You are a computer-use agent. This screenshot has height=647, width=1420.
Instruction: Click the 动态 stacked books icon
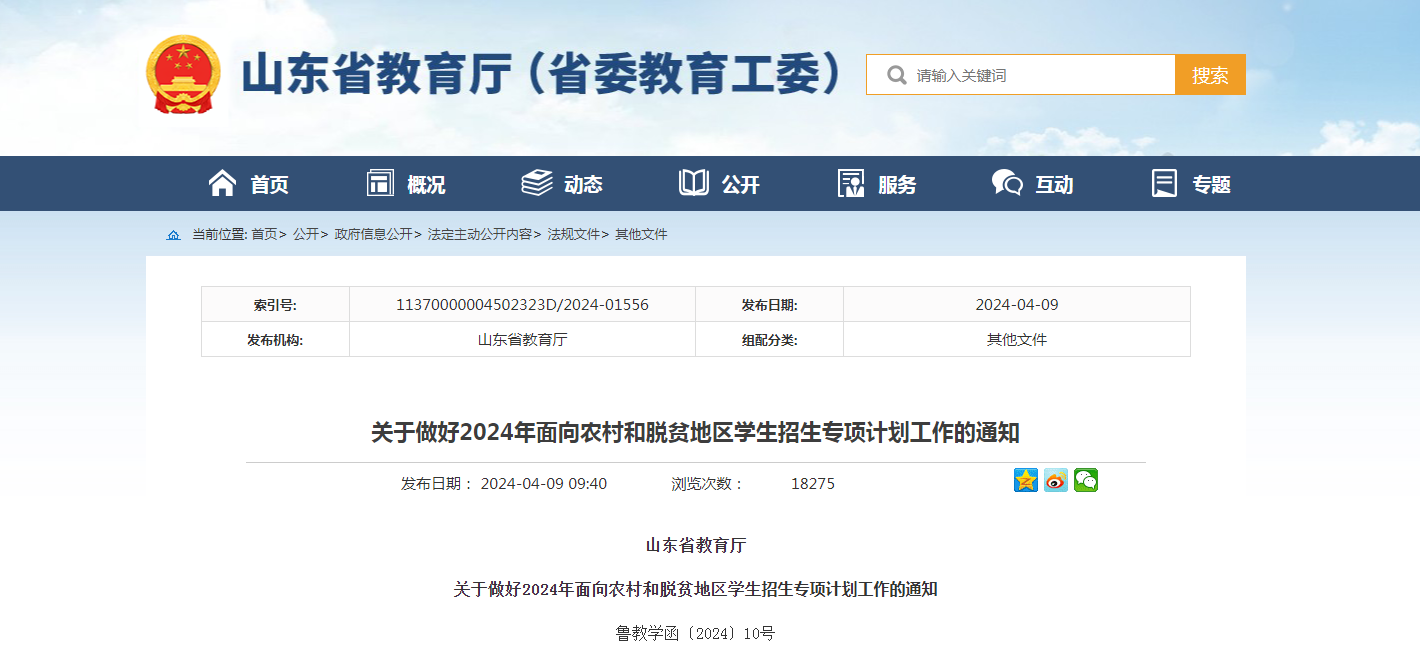pos(537,183)
